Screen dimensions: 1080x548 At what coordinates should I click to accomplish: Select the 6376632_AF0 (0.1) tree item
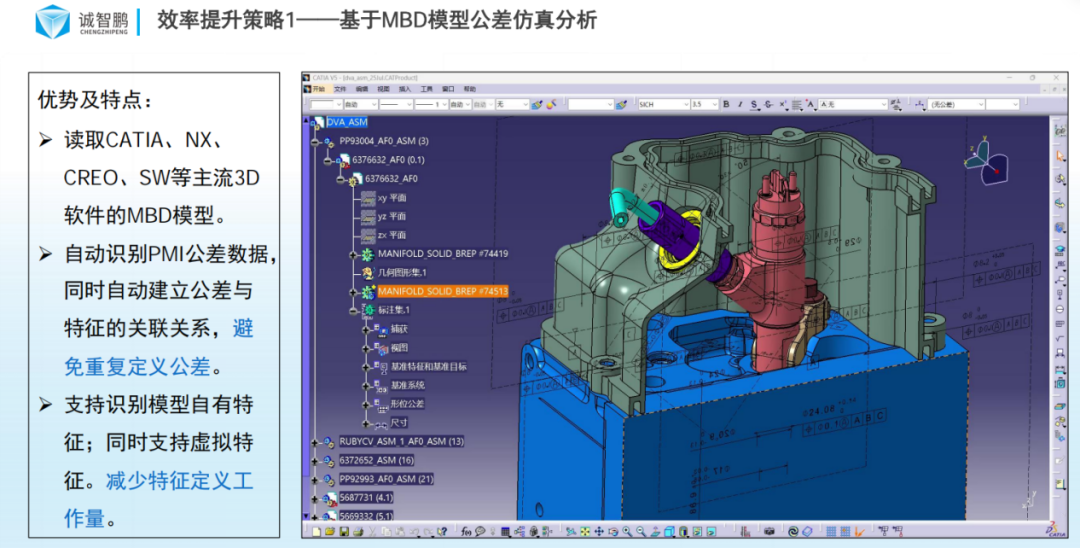[x=388, y=160]
